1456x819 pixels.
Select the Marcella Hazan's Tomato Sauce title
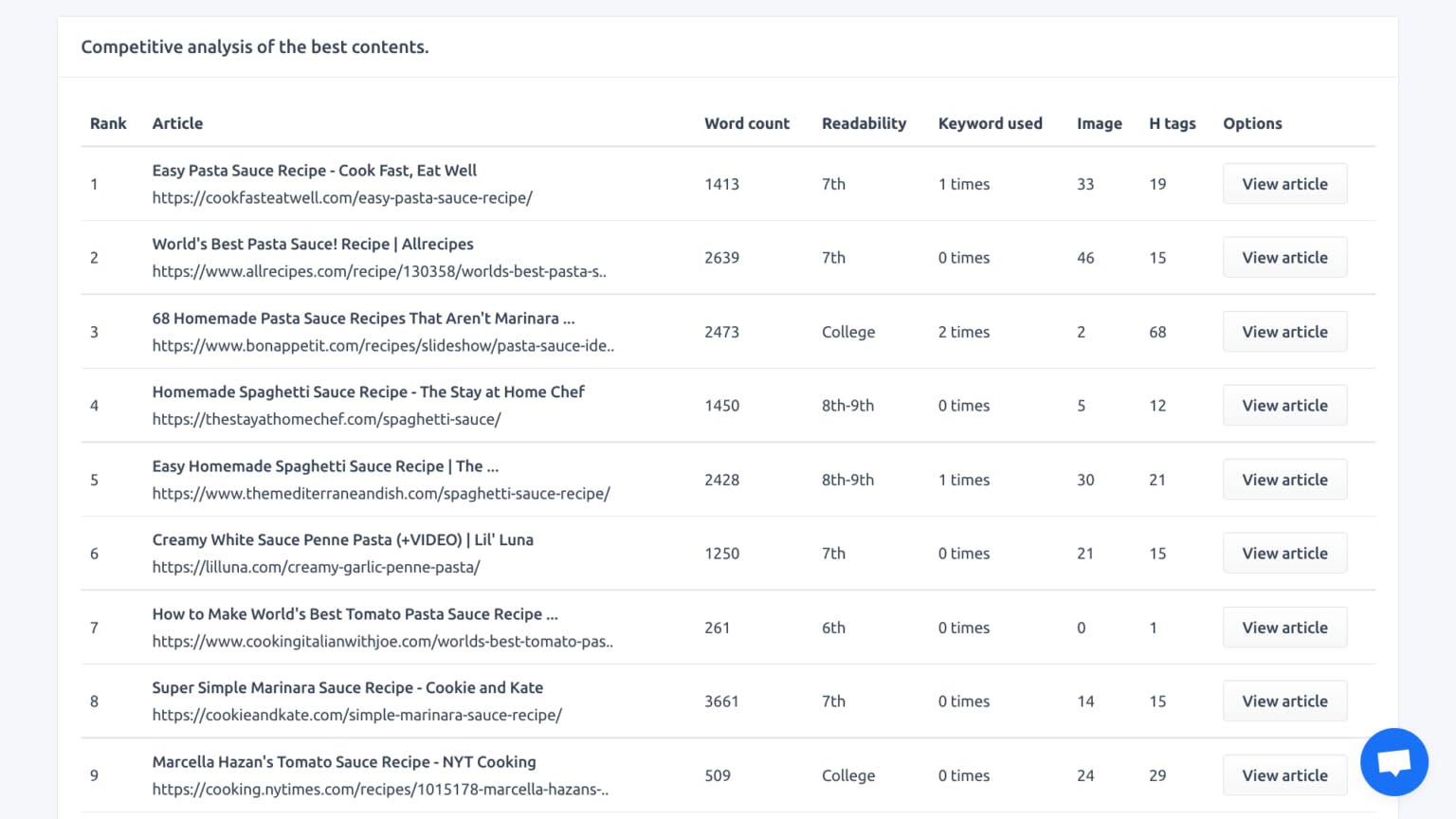coord(344,762)
